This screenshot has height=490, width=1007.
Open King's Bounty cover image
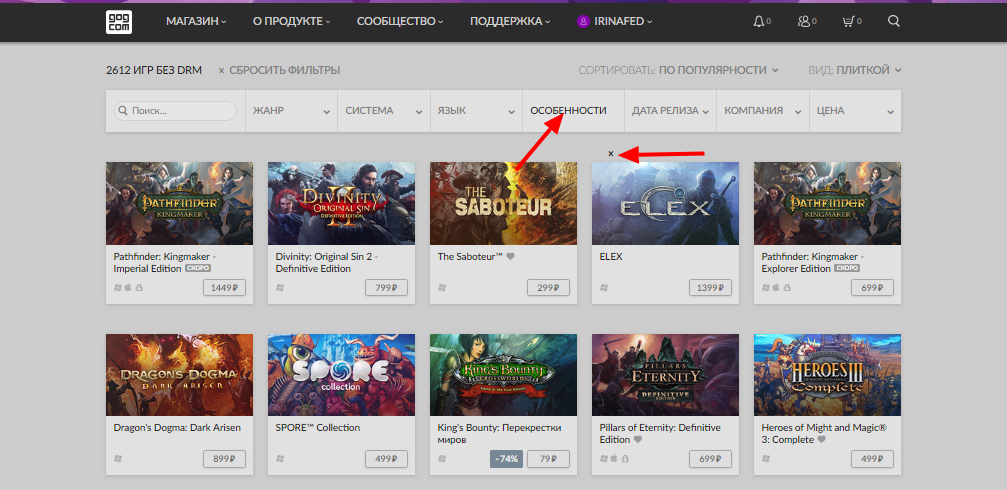[504, 375]
